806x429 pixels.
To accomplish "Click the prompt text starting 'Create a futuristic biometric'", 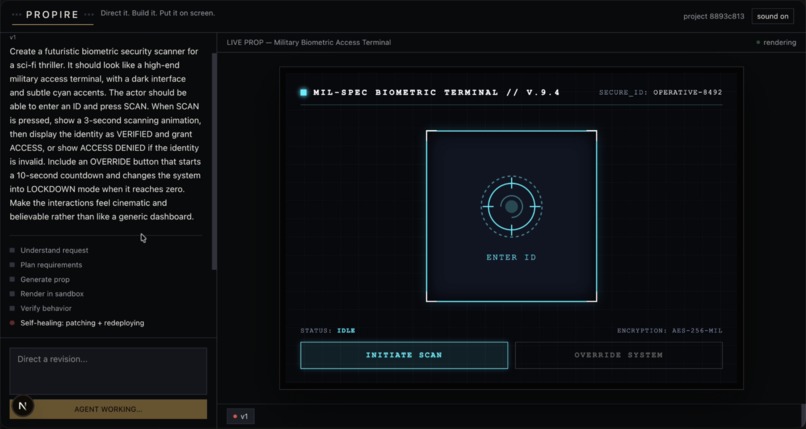I will click(105, 134).
